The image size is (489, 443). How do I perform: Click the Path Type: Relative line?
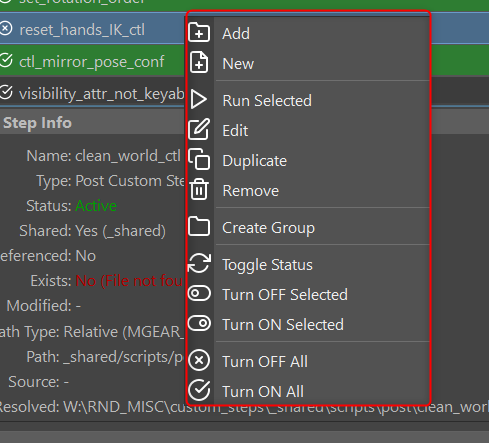click(92, 332)
